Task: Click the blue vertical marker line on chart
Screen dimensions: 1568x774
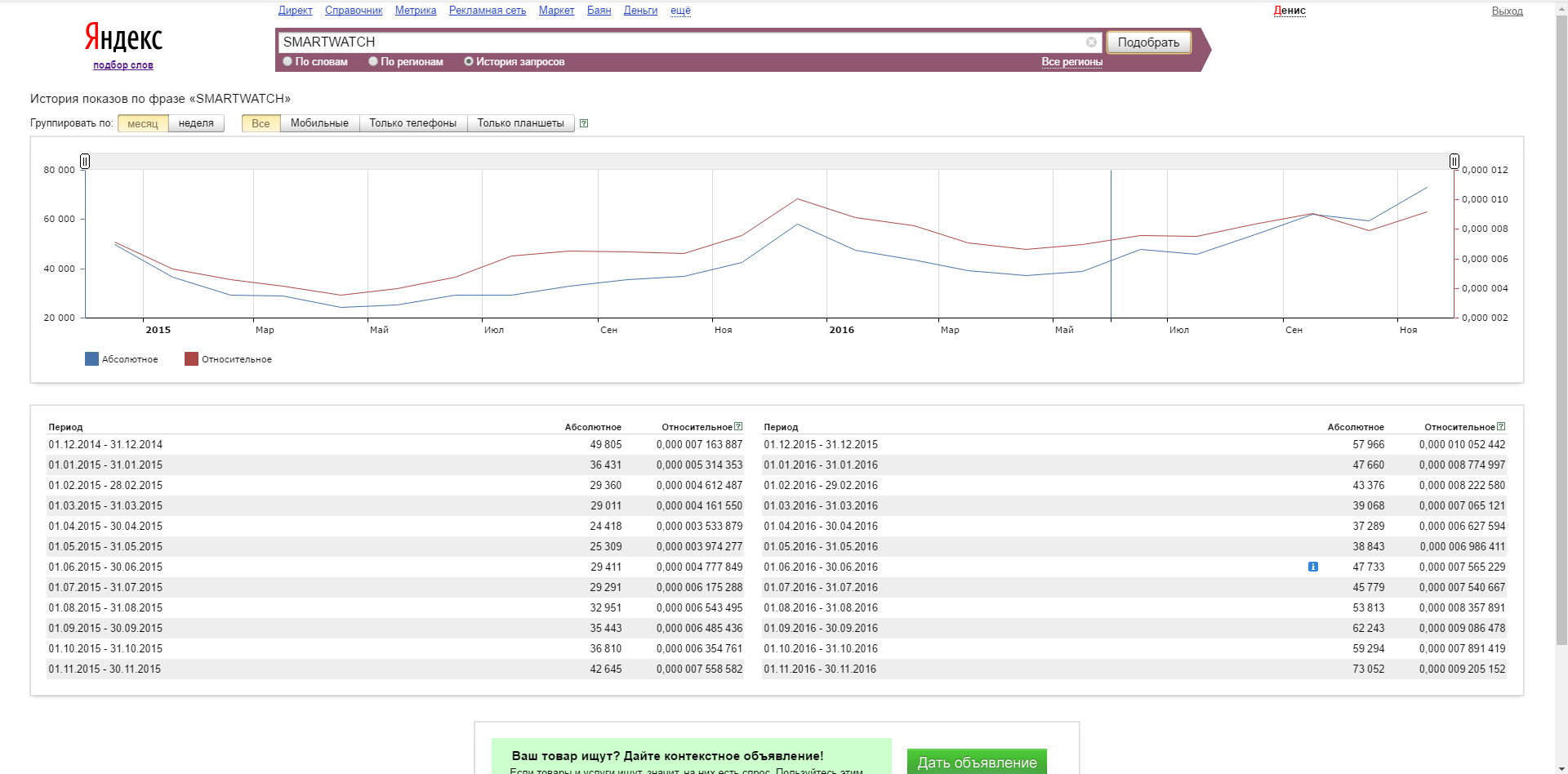Action: coord(1111,245)
